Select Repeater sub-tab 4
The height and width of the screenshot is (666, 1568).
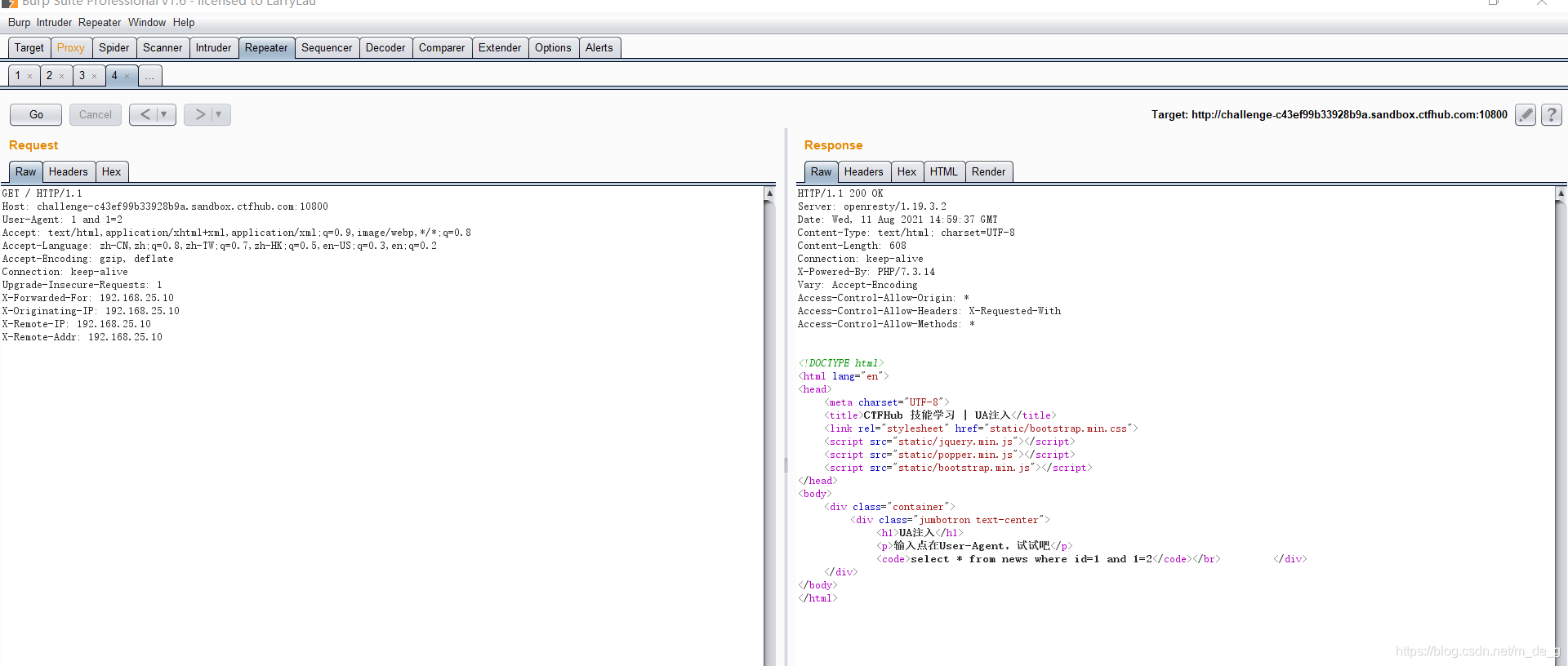click(x=114, y=76)
